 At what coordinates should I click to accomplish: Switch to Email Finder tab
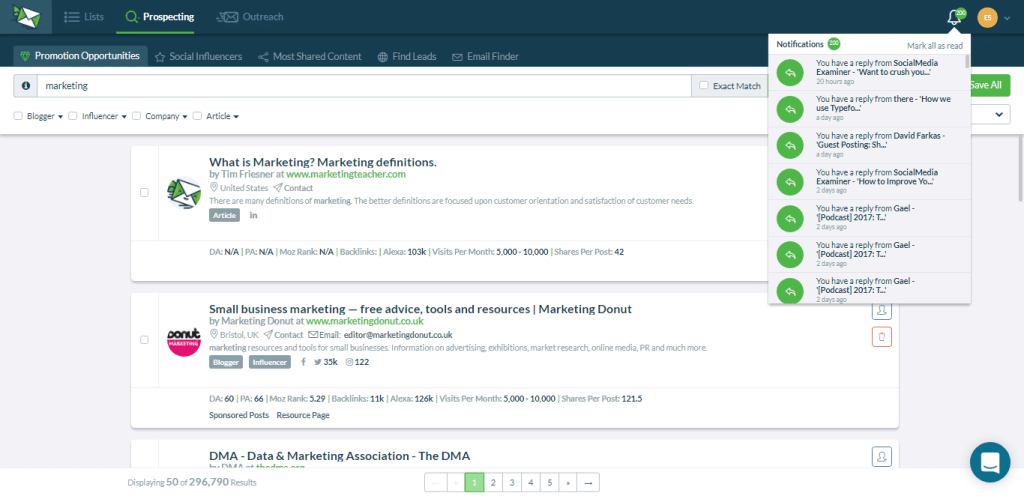[485, 57]
